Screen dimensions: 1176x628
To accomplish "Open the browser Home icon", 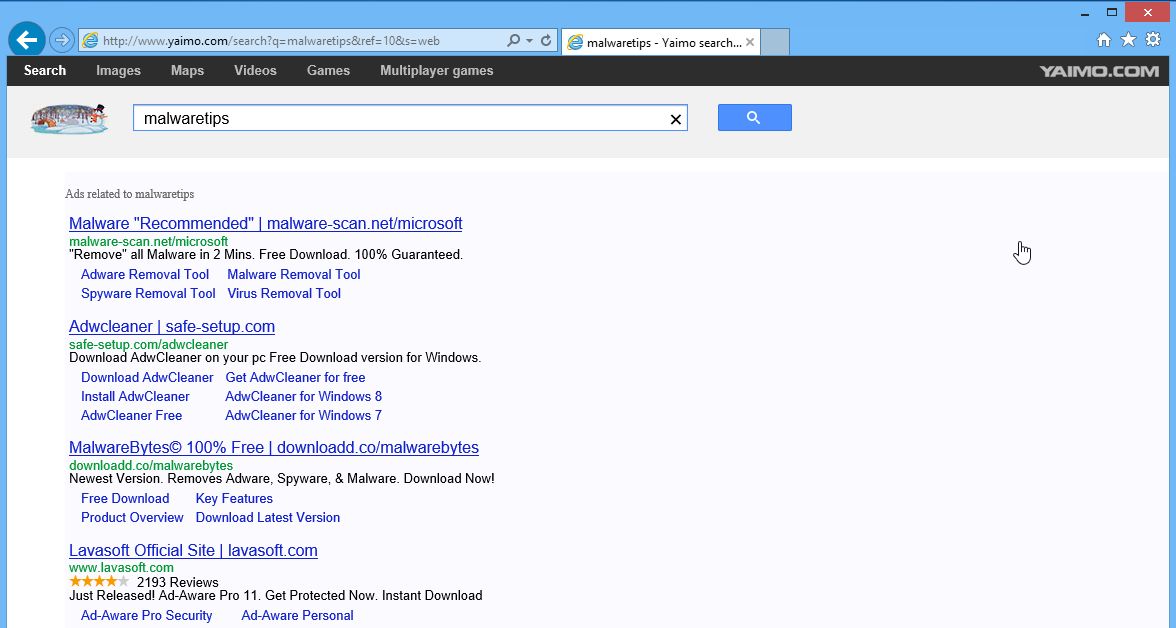I will (1103, 41).
